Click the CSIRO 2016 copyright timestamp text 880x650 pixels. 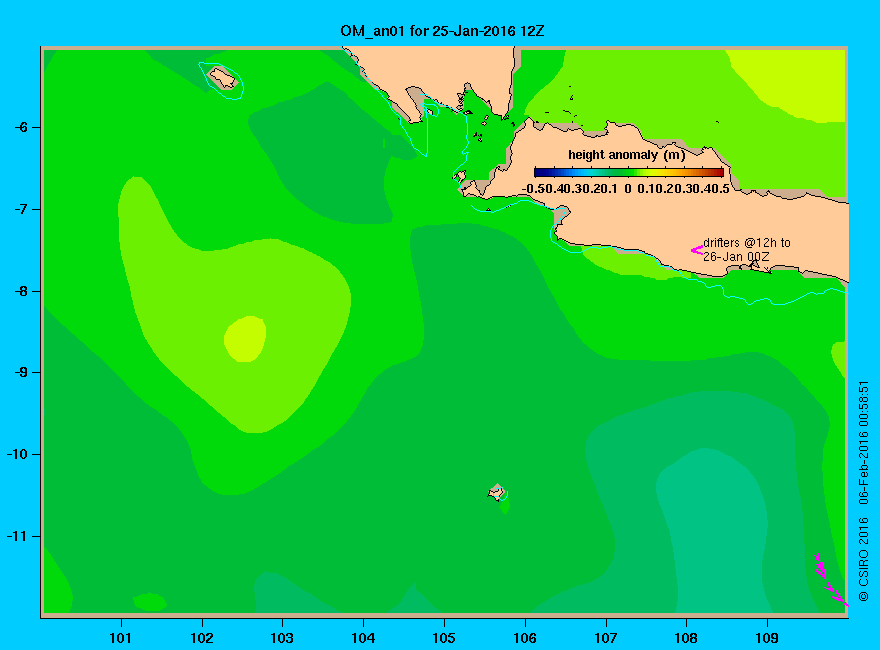(864, 491)
